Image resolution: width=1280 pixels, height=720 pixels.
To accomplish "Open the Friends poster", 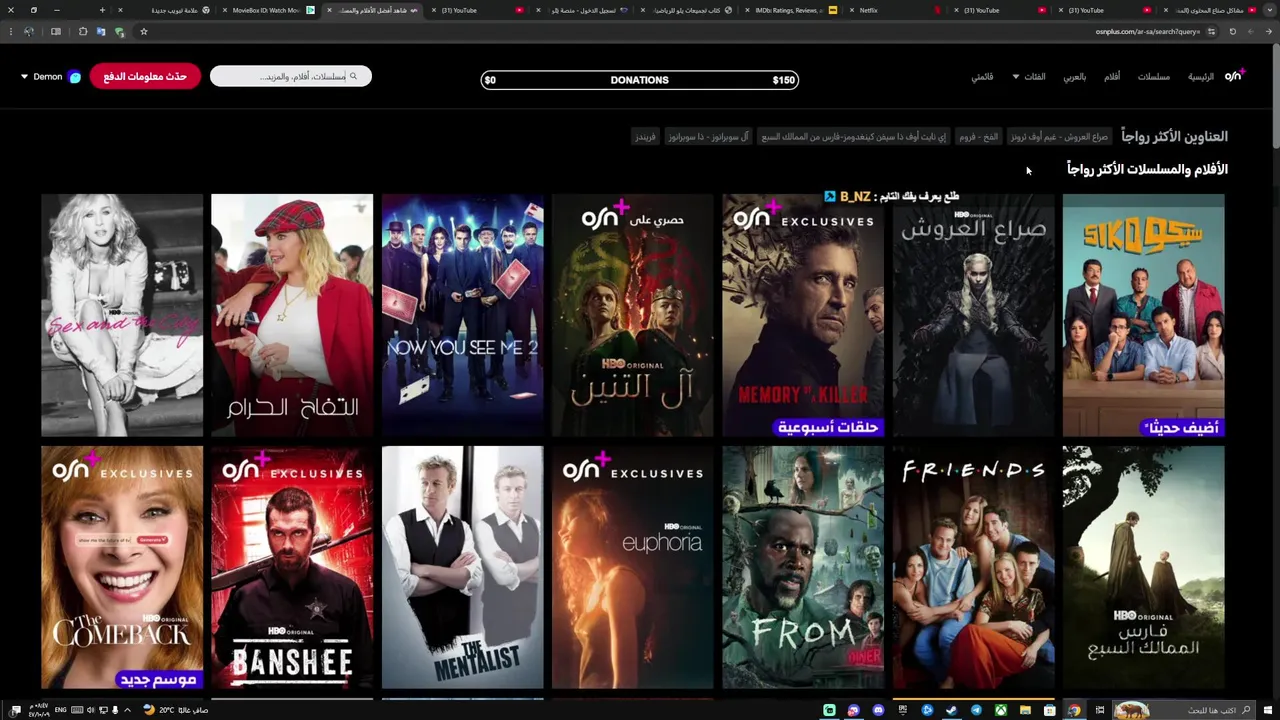I will coord(973,568).
